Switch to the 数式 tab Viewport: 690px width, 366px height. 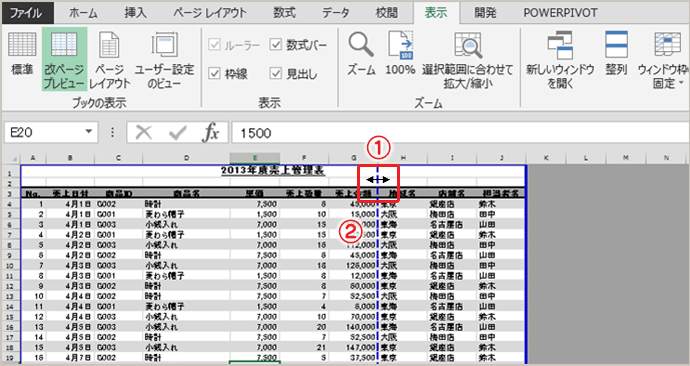(284, 13)
